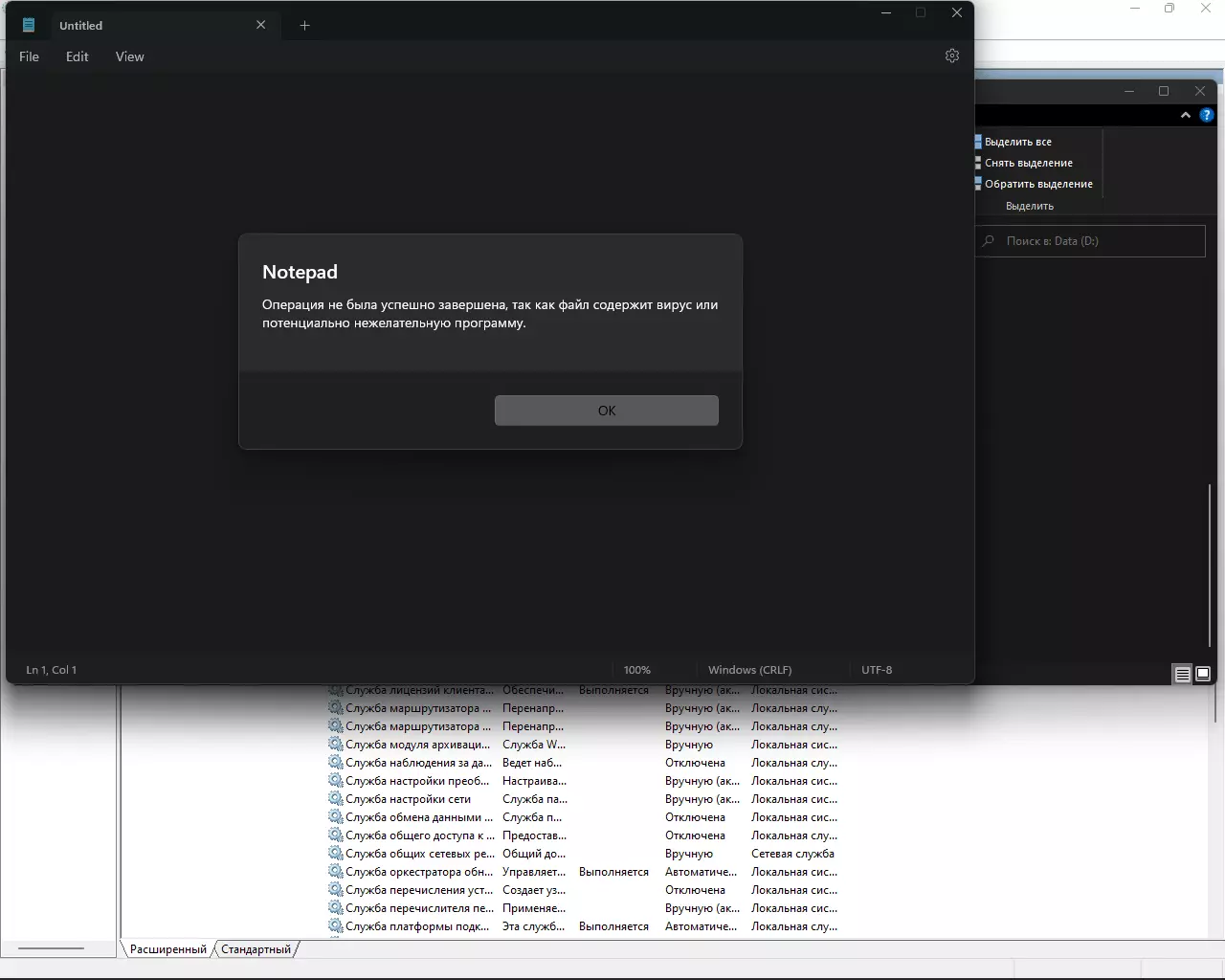The width and height of the screenshot is (1225, 980).
Task: Close the Untitled tab with its X
Action: pos(260,25)
